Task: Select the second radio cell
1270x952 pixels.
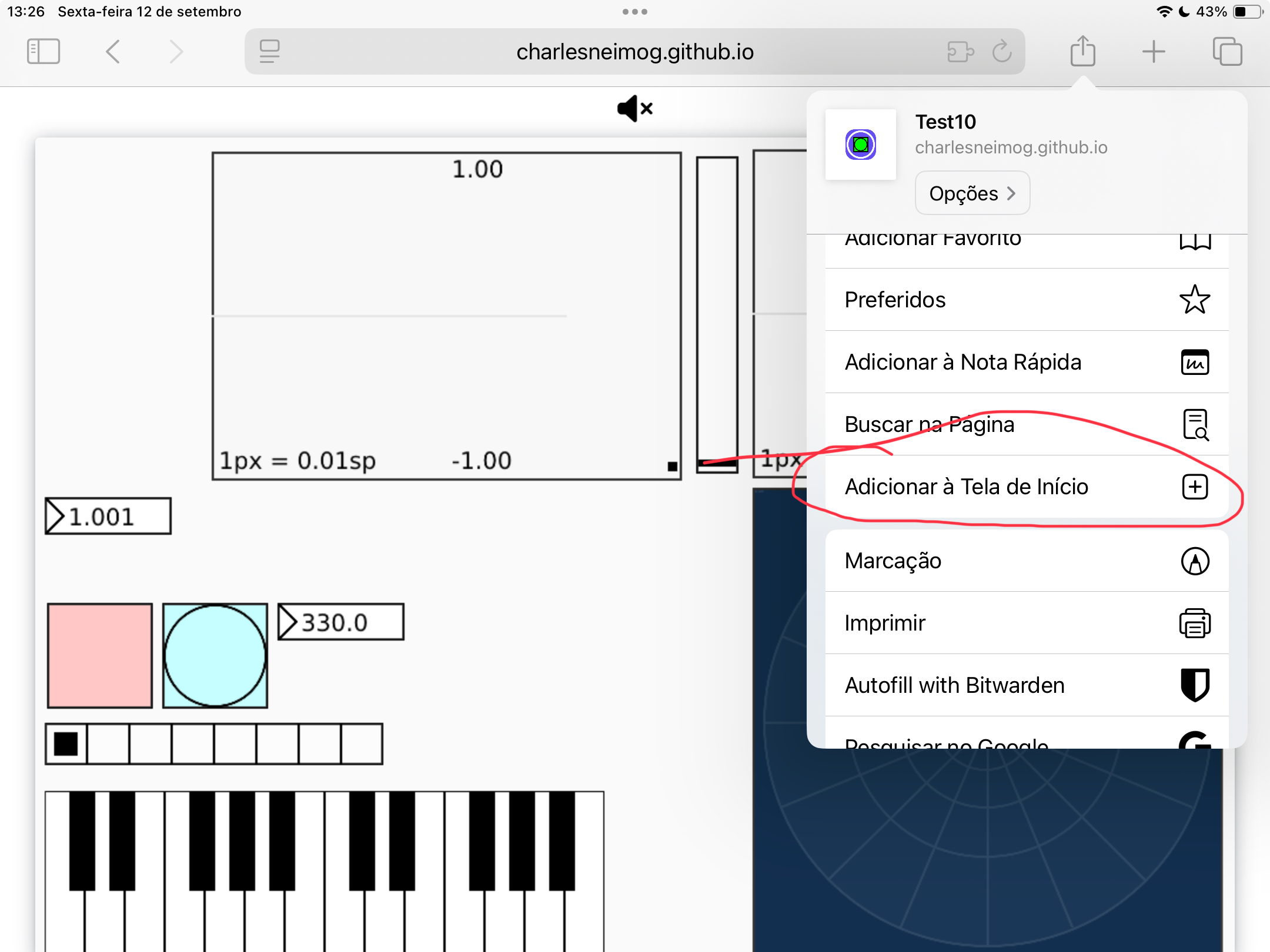Action: [108, 744]
